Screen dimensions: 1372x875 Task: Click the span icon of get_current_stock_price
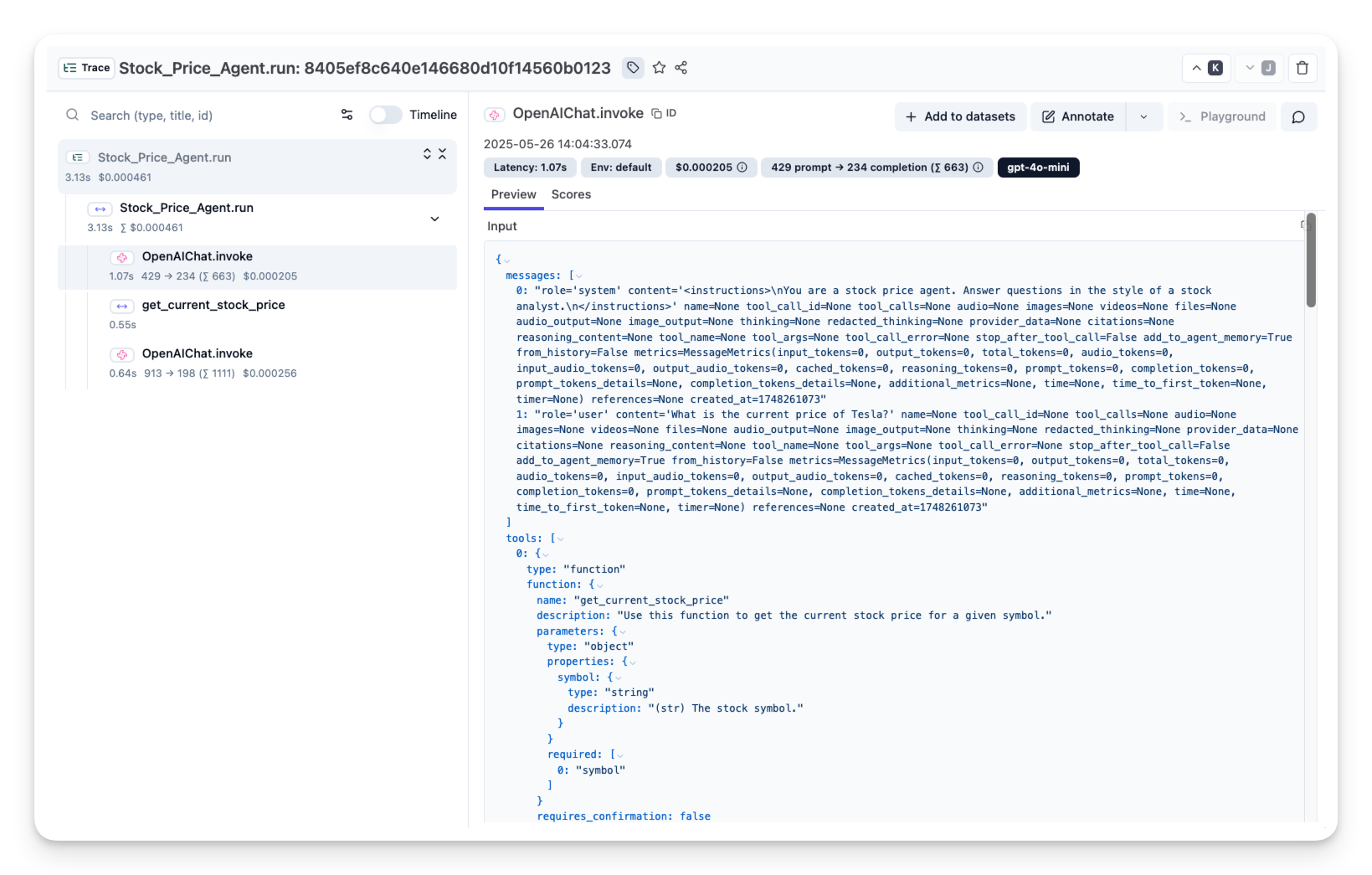(x=122, y=306)
